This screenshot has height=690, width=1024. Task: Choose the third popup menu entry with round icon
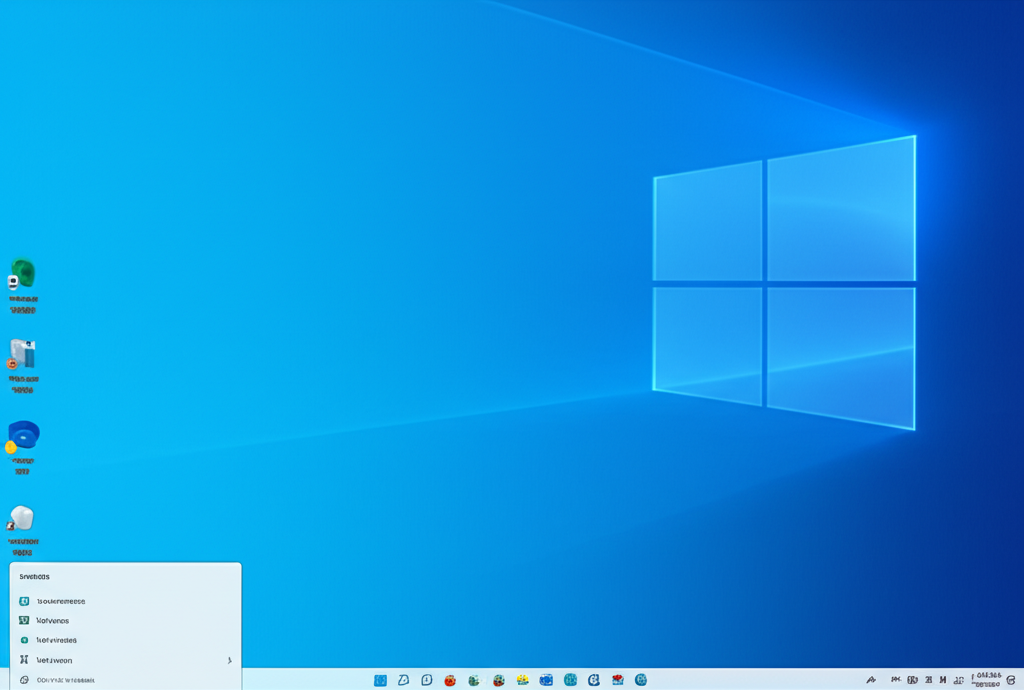56,640
